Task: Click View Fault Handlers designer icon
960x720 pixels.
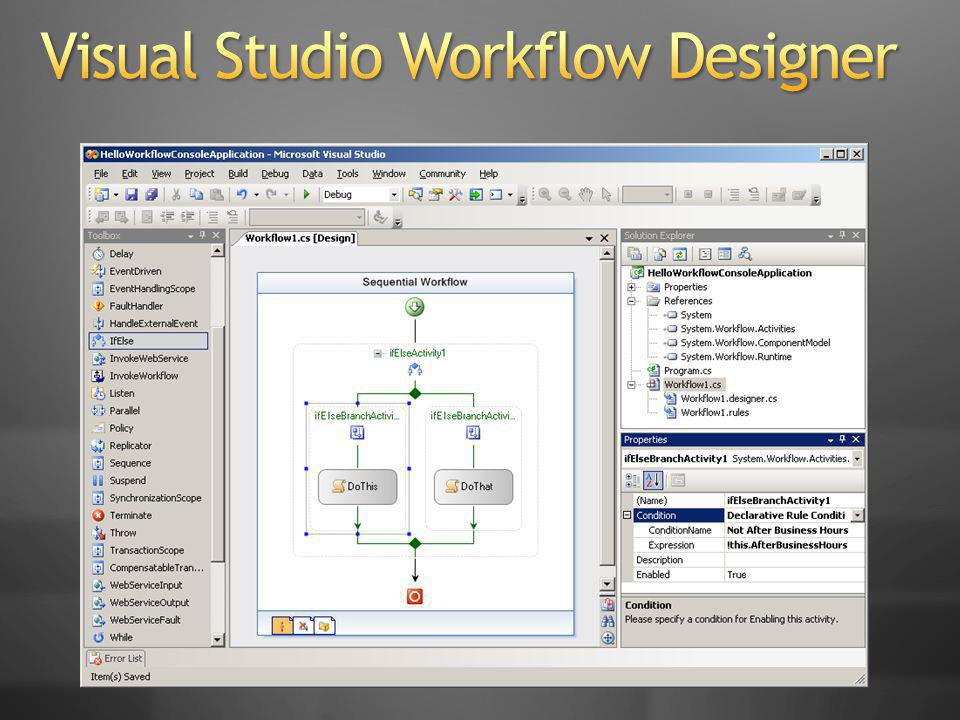Action: pyautogui.click(x=324, y=626)
